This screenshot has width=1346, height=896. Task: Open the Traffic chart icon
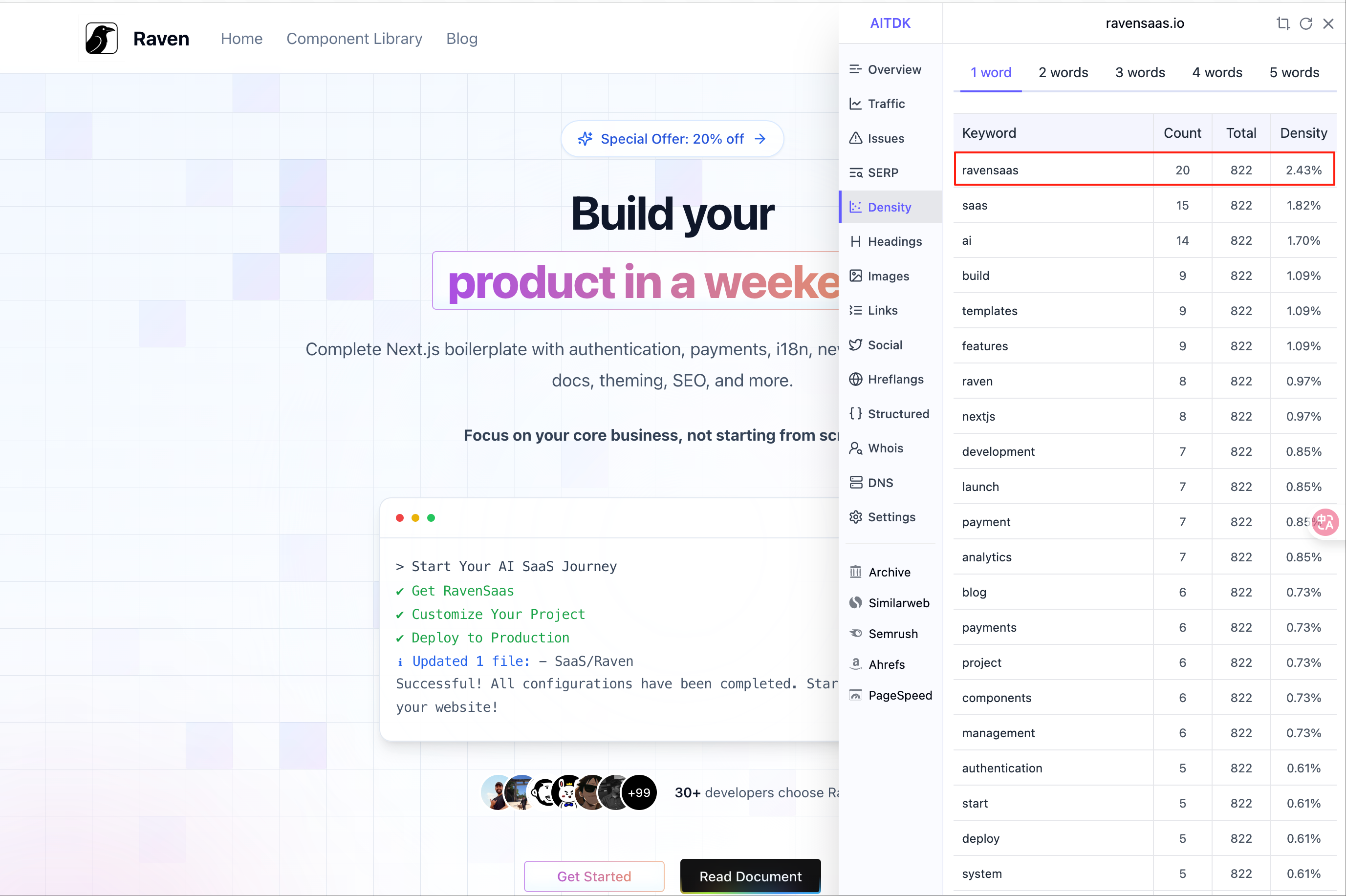click(855, 104)
